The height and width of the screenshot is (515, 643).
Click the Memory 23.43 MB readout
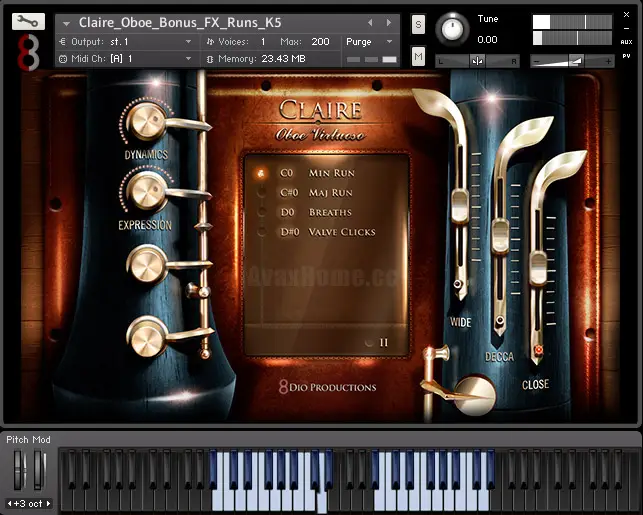point(262,59)
